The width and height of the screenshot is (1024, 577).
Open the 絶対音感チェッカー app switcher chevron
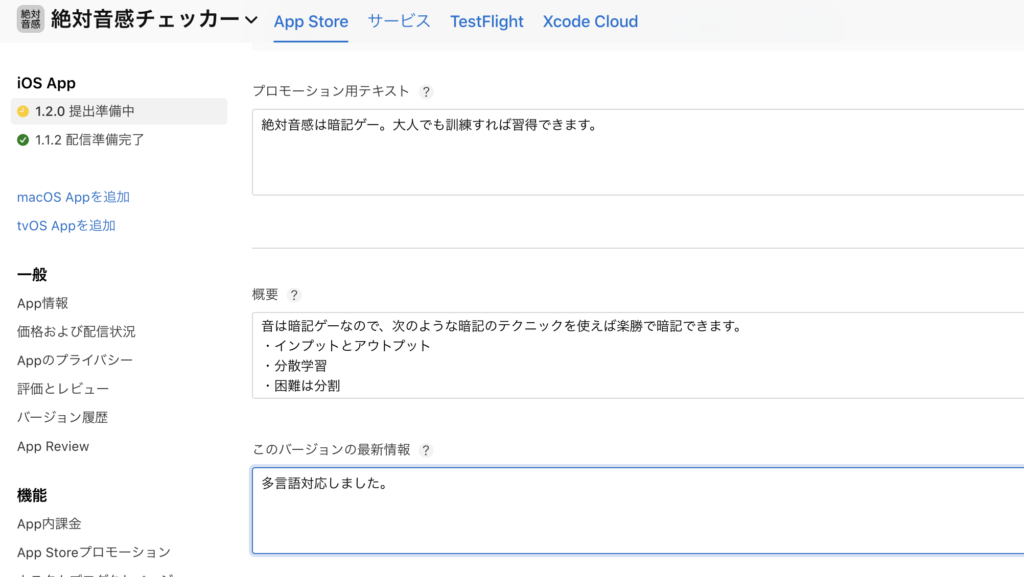pyautogui.click(x=251, y=20)
